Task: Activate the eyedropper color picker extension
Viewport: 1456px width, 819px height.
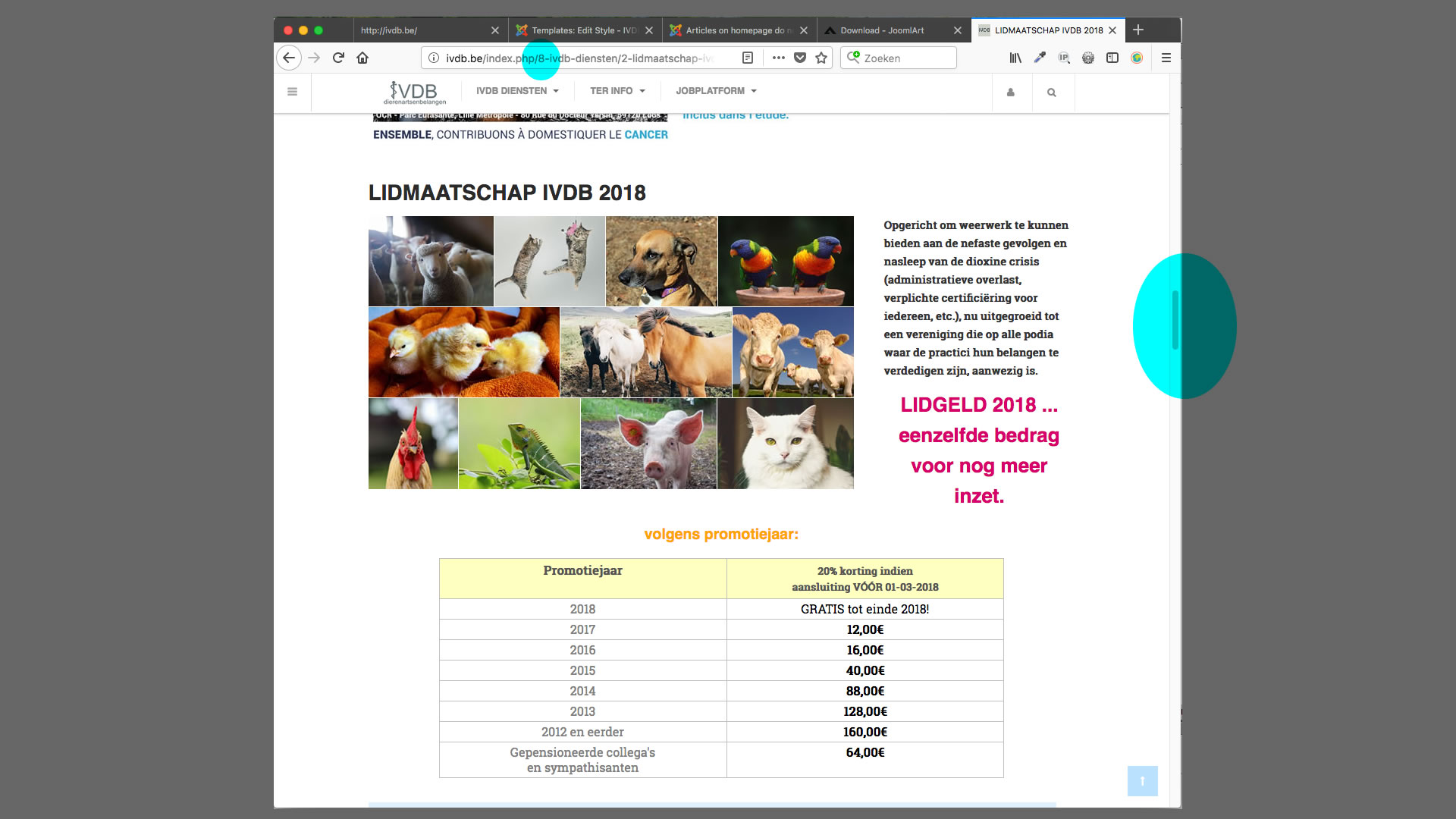Action: click(1040, 58)
